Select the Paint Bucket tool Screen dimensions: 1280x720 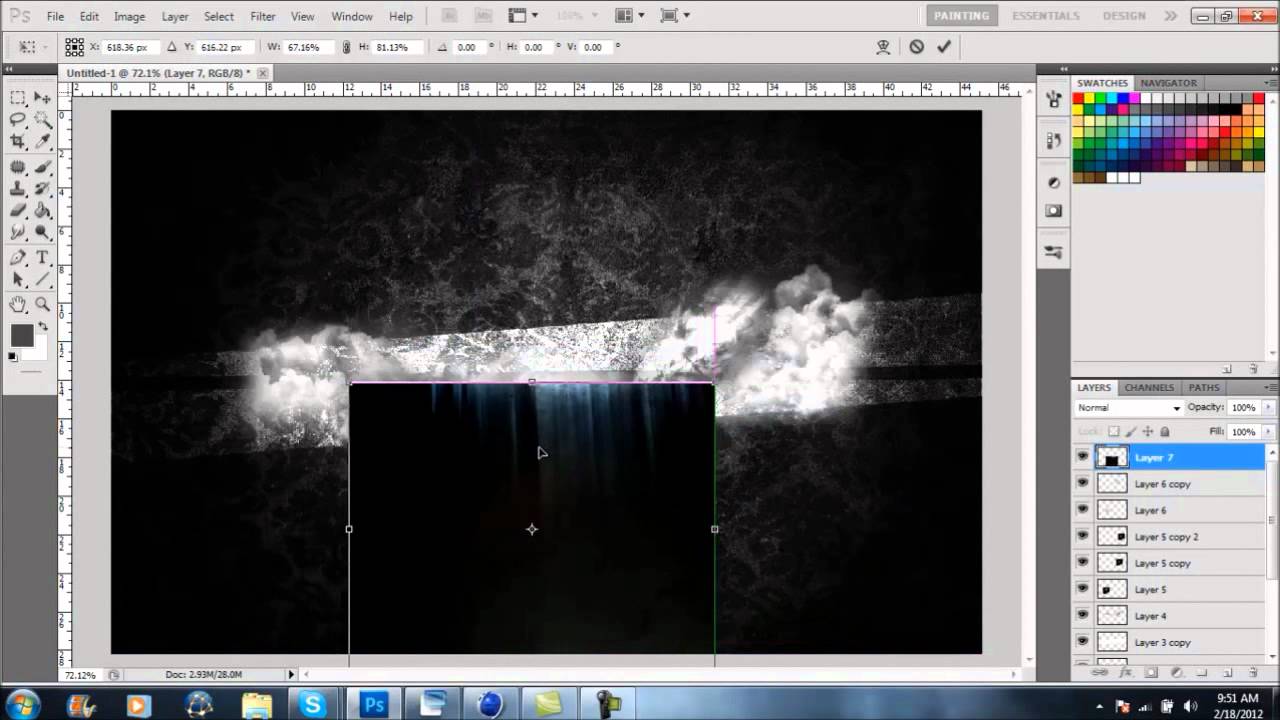point(43,211)
